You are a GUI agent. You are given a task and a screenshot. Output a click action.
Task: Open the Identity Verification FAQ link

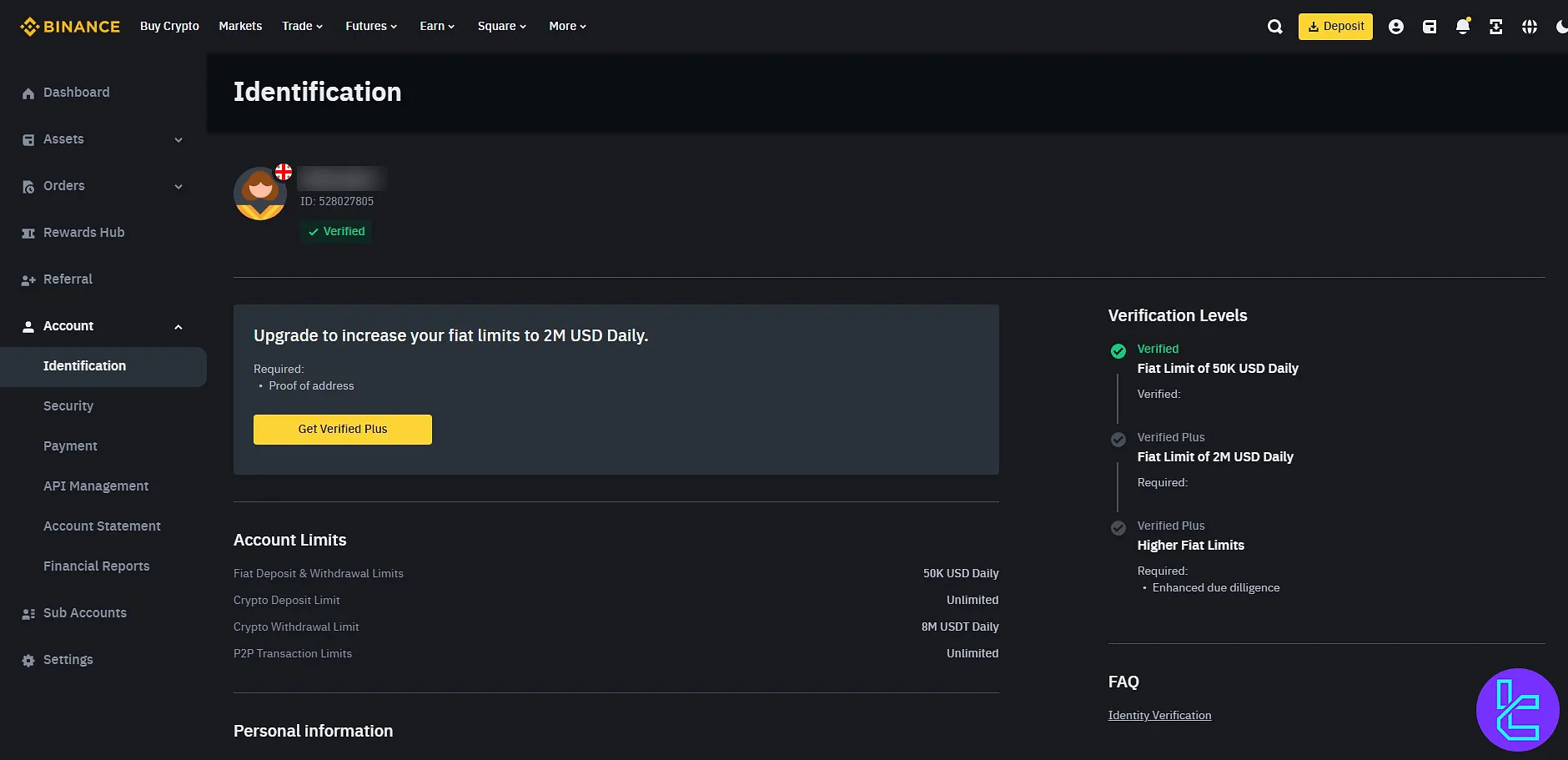[1159, 716]
